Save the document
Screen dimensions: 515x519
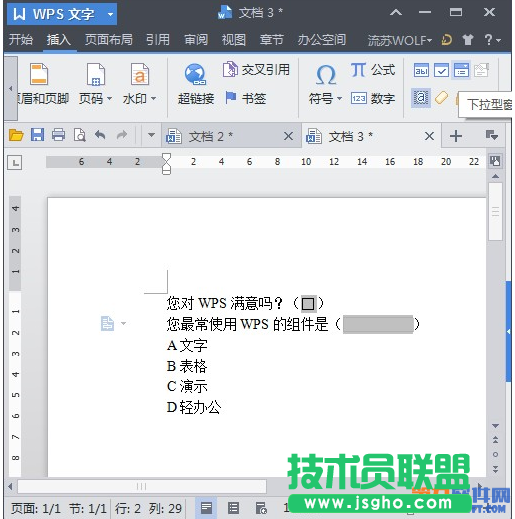[37, 135]
